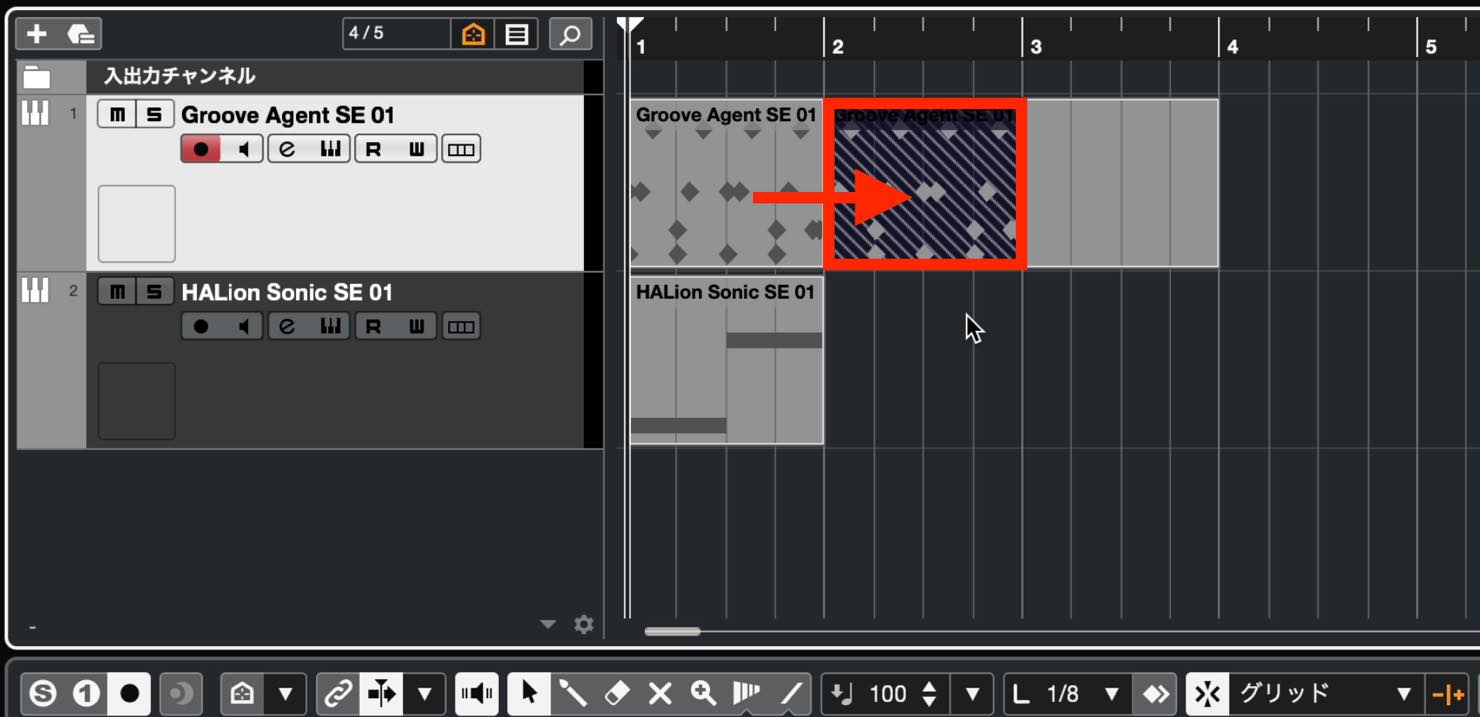Viewport: 1480px width, 717px height.
Task: Select the HALion Sonic SE 01 MIDI part
Action: [727, 360]
